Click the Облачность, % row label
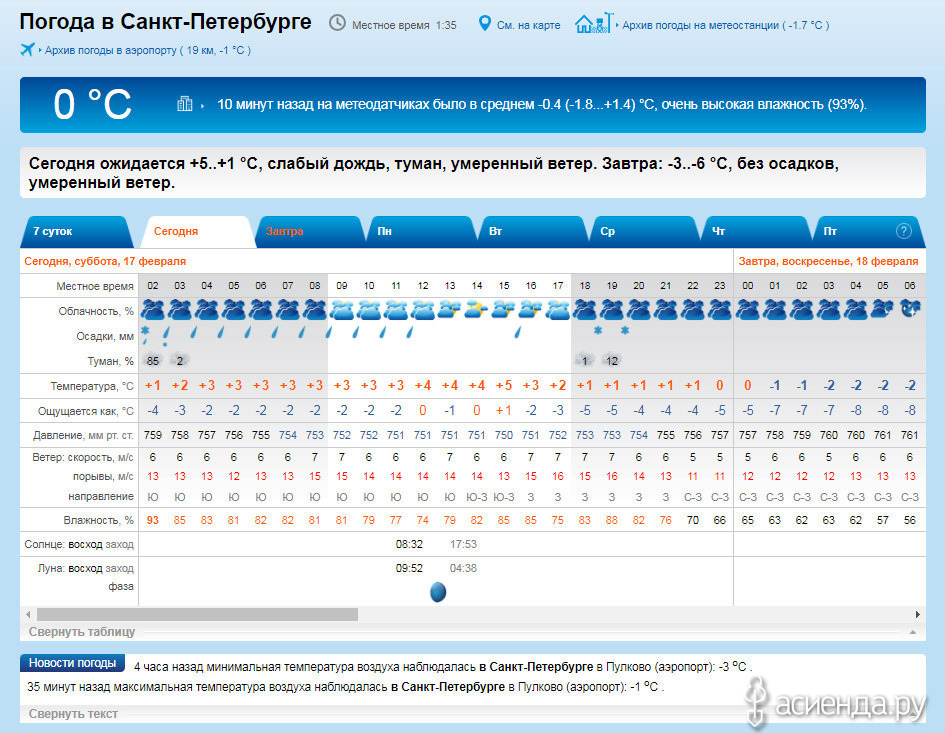 point(96,311)
